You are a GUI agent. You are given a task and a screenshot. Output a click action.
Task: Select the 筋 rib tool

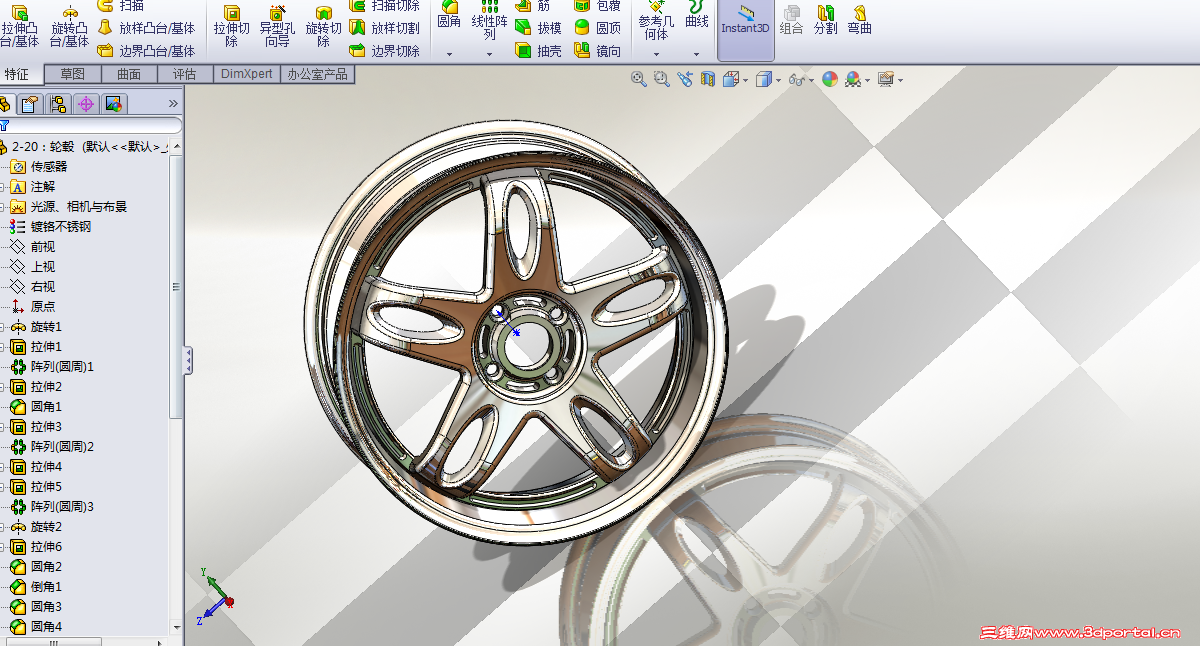coord(533,5)
